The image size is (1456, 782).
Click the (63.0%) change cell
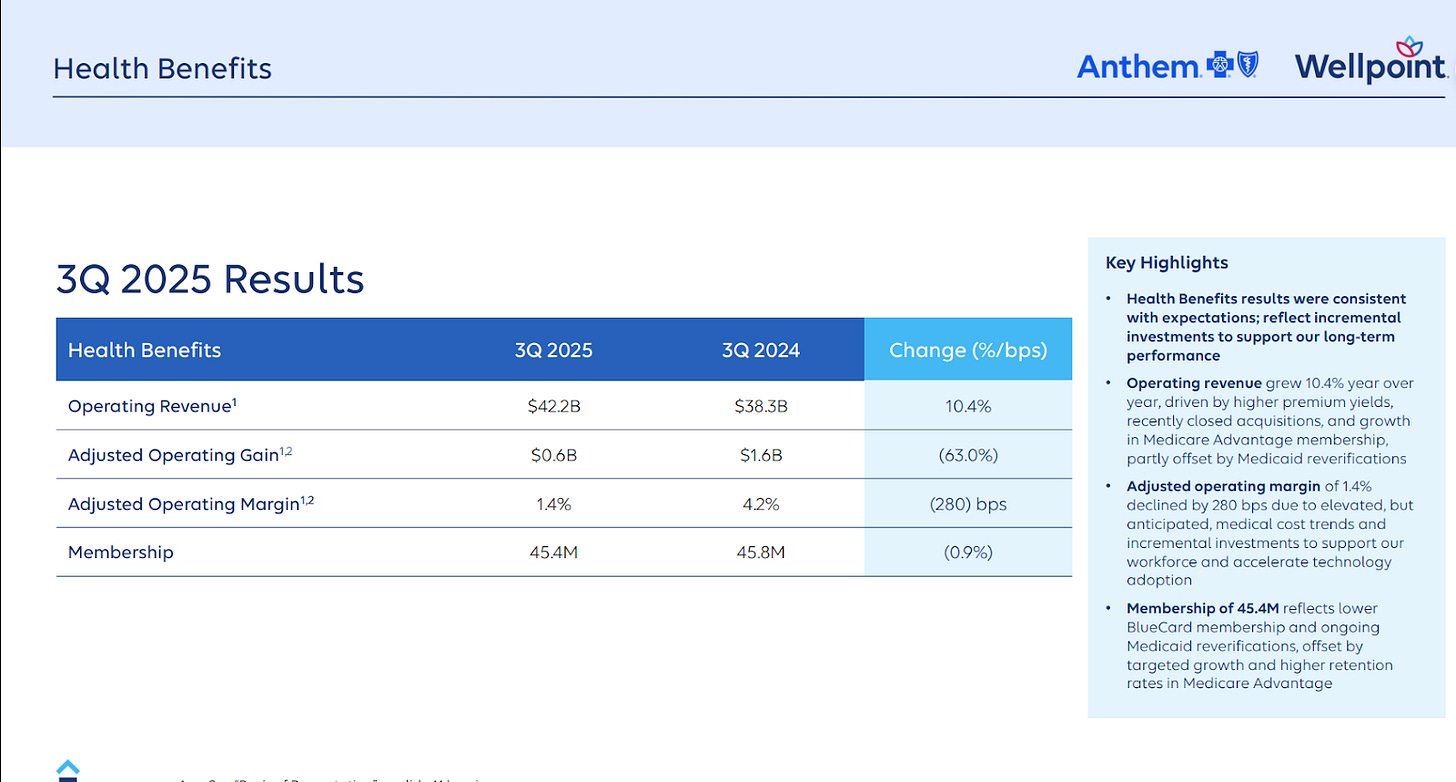coord(968,456)
